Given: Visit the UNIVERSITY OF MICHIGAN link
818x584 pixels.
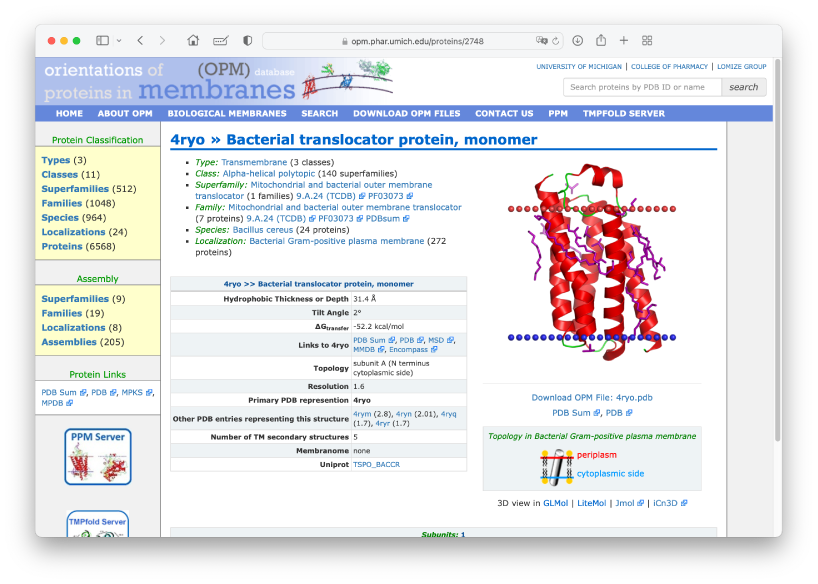Looking at the screenshot, I should [x=579, y=67].
